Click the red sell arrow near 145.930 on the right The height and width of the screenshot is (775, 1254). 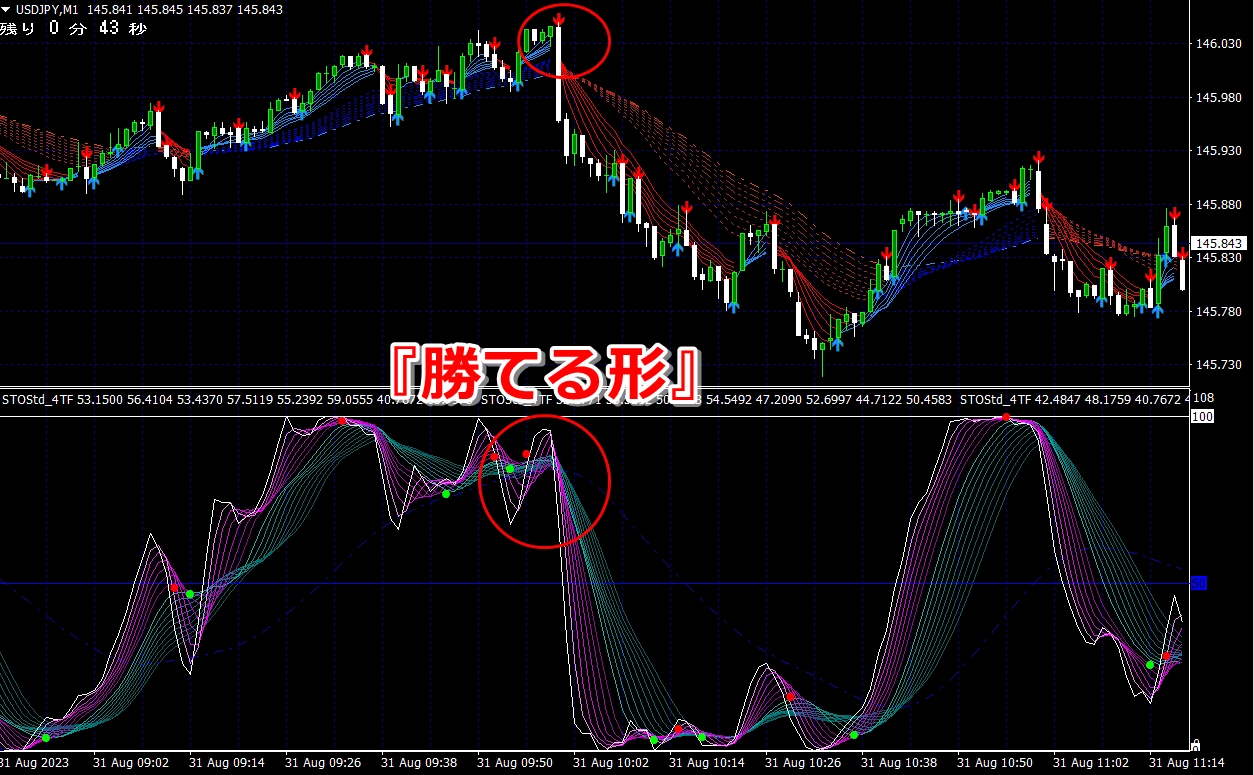click(1039, 158)
